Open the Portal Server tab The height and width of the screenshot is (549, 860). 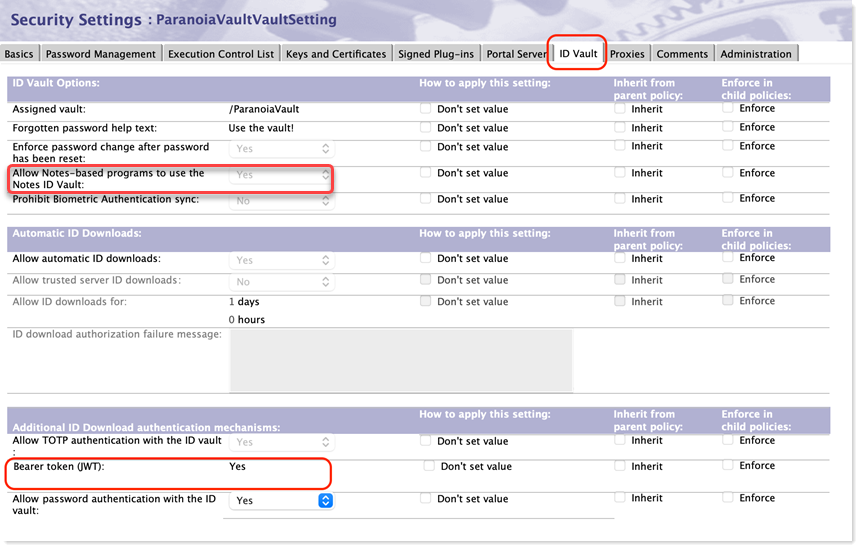click(x=516, y=54)
